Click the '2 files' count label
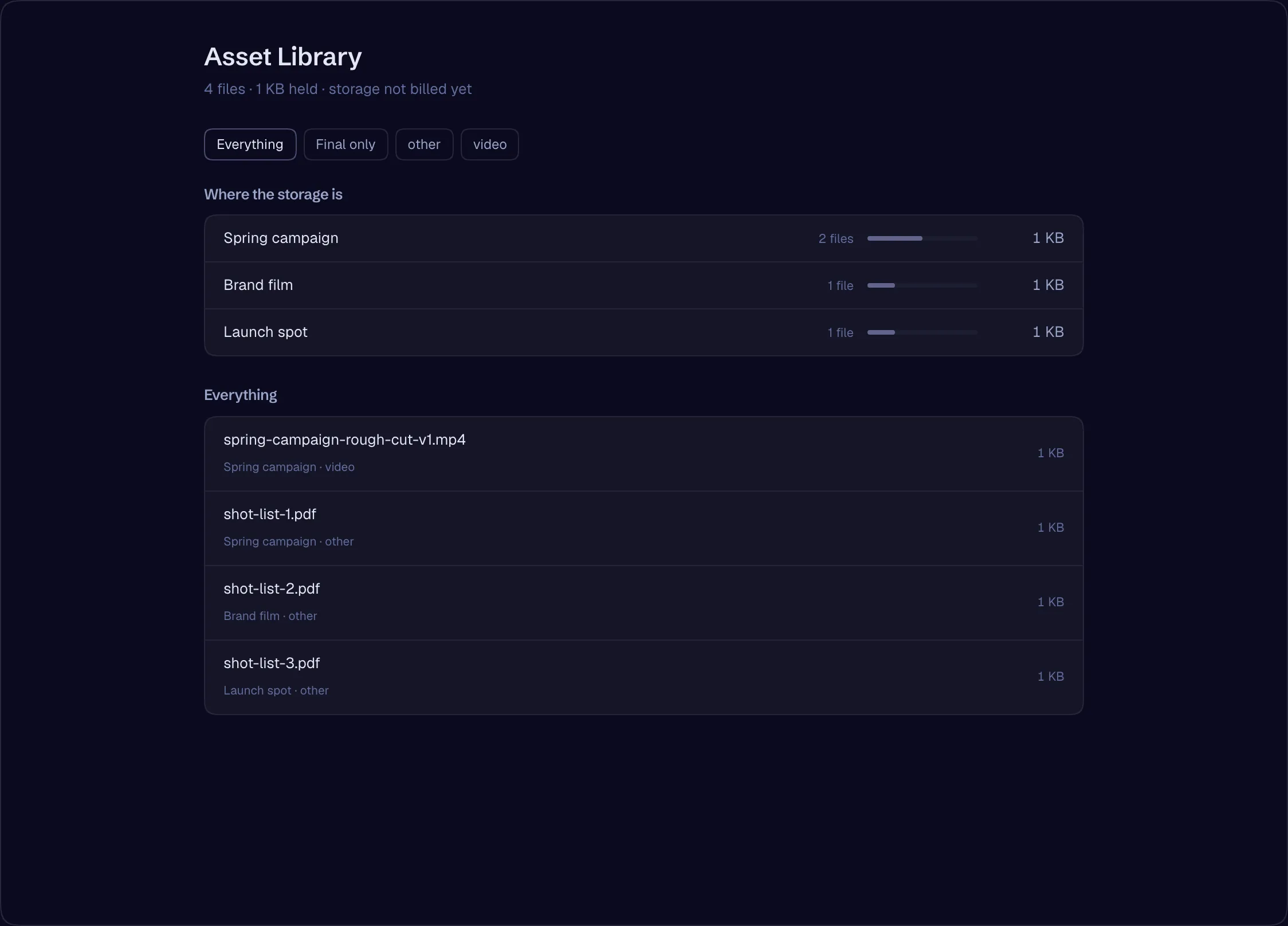Viewport: 1288px width, 926px height. click(836, 238)
